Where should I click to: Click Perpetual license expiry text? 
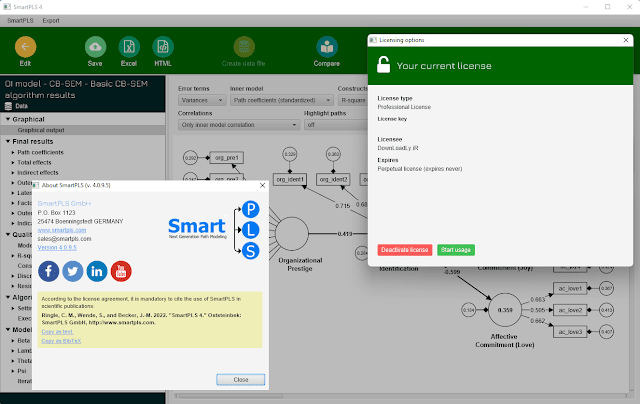(x=420, y=169)
